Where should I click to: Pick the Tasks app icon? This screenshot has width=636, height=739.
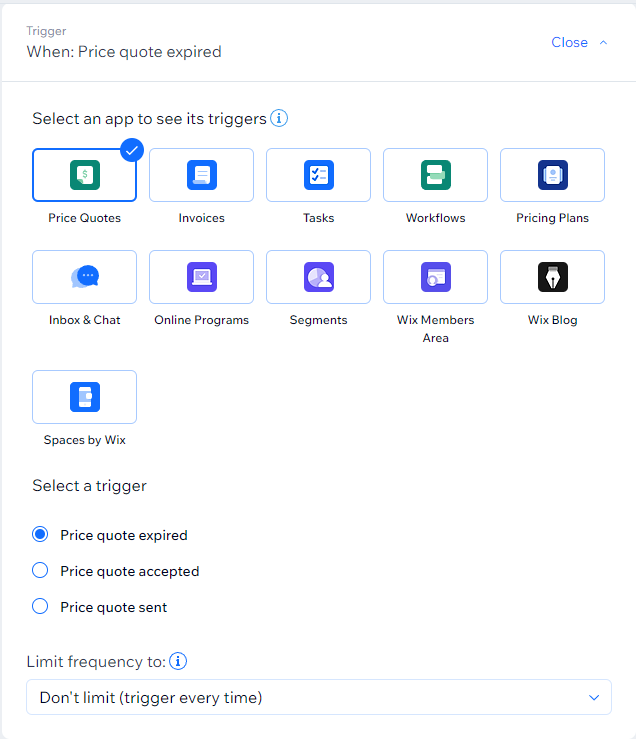[x=318, y=175]
